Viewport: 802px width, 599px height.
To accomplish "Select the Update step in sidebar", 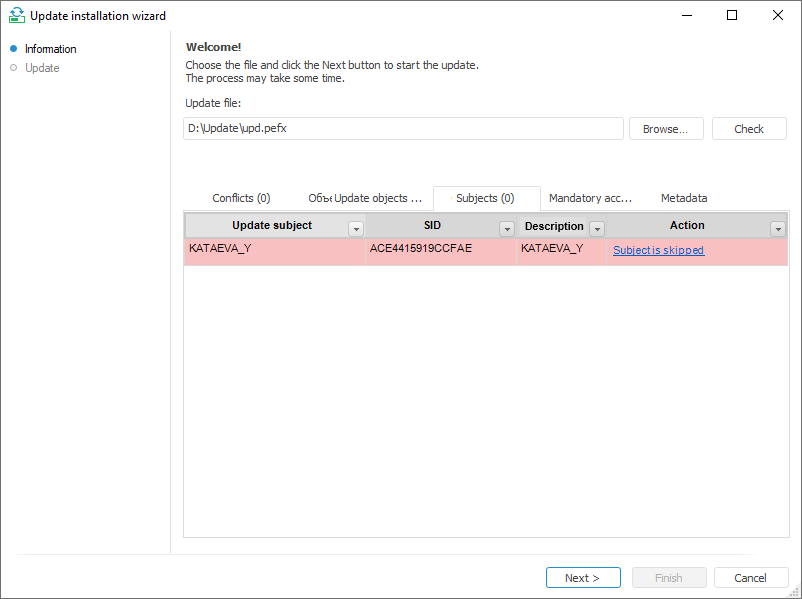I will [x=42, y=68].
